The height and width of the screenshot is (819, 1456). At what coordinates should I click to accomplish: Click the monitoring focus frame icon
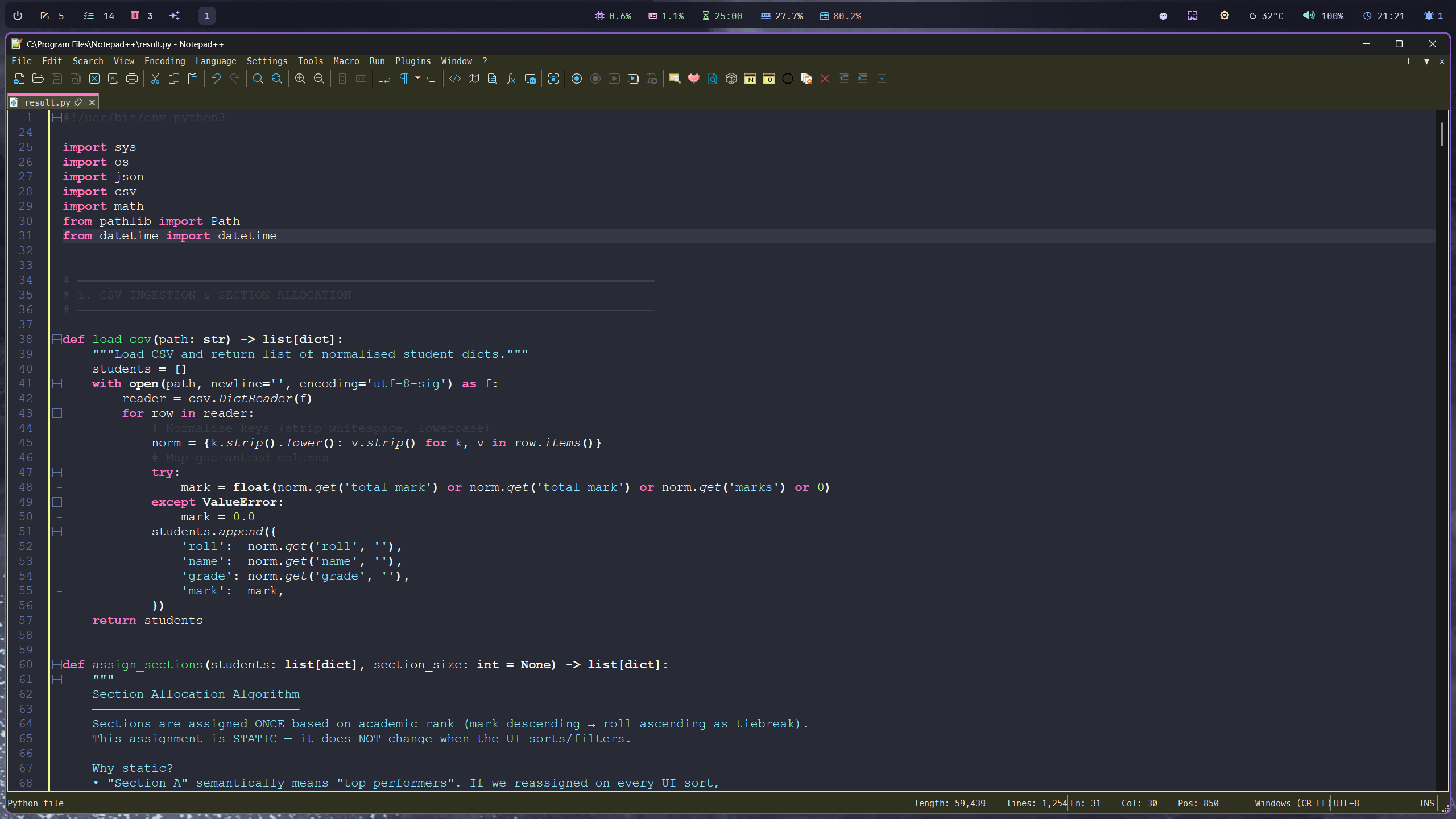point(553,78)
